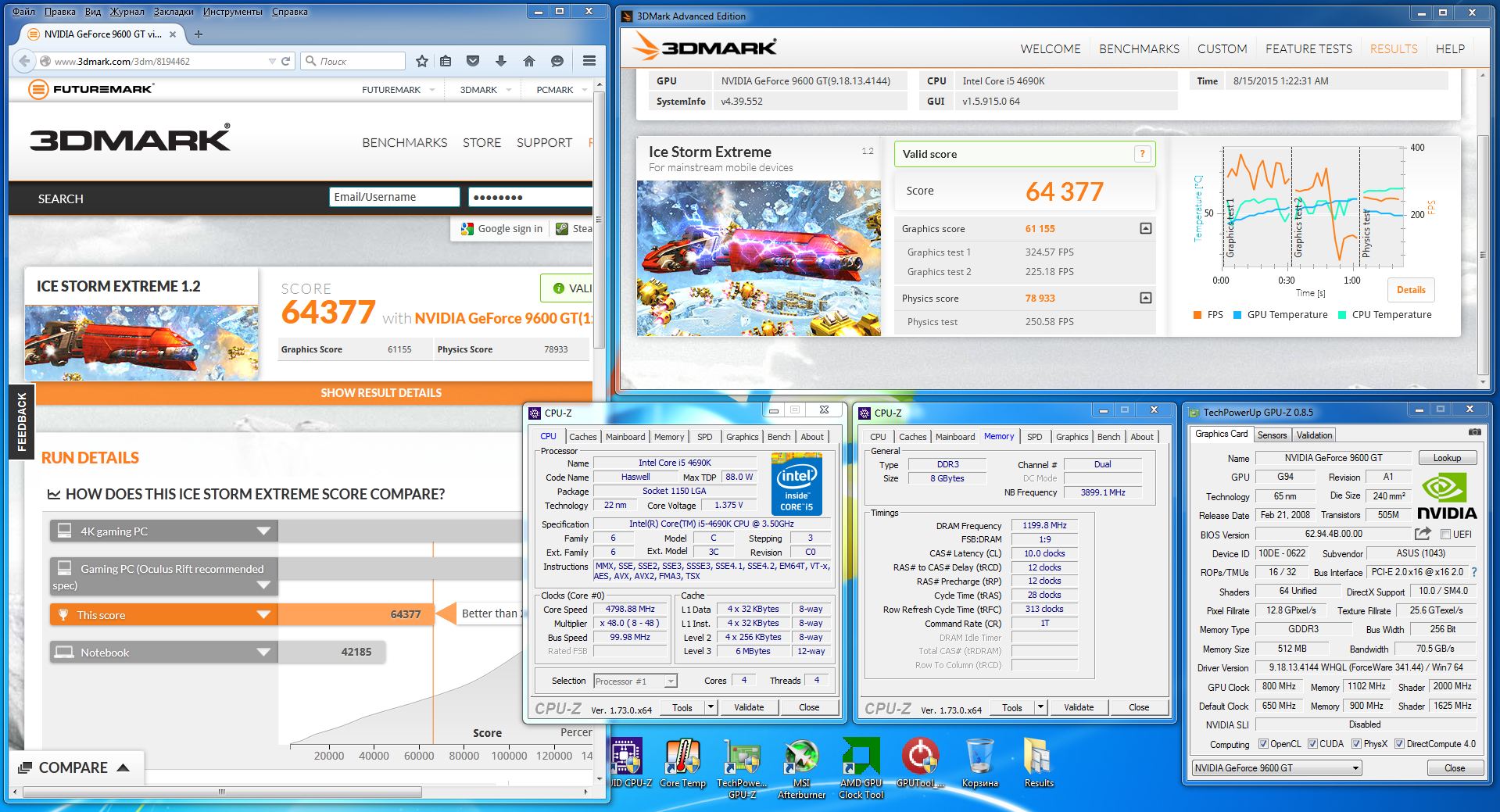The image size is (1500, 812).
Task: Open the Results folder on desktop
Action: click(1038, 764)
